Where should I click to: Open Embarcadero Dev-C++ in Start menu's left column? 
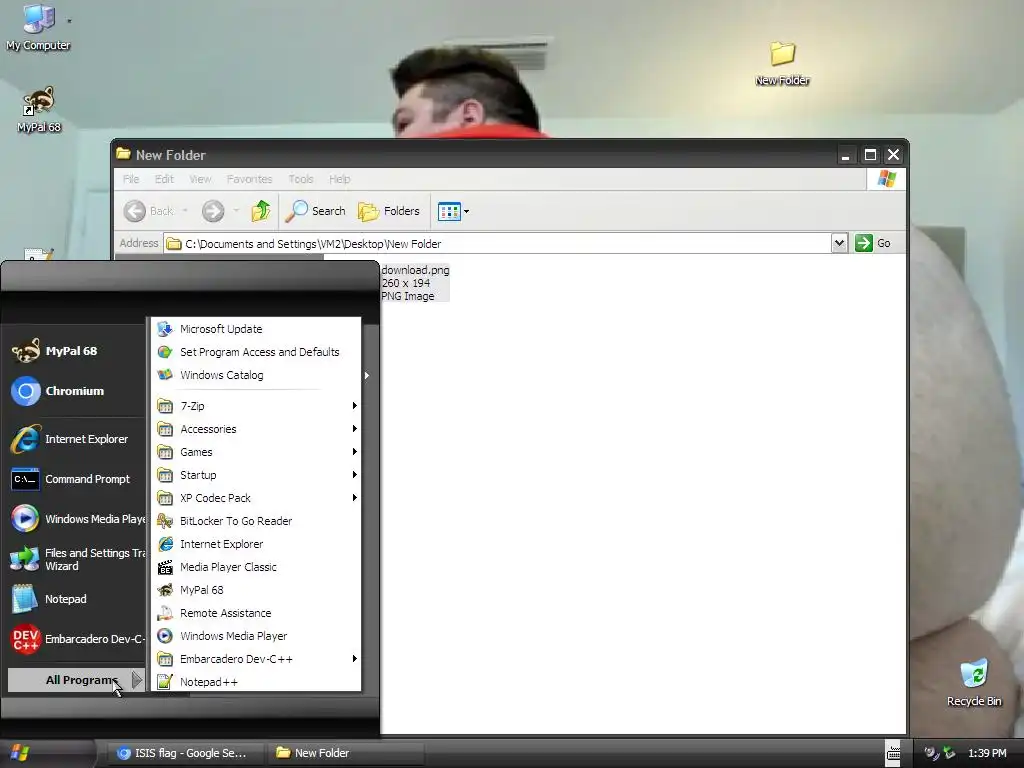point(76,639)
